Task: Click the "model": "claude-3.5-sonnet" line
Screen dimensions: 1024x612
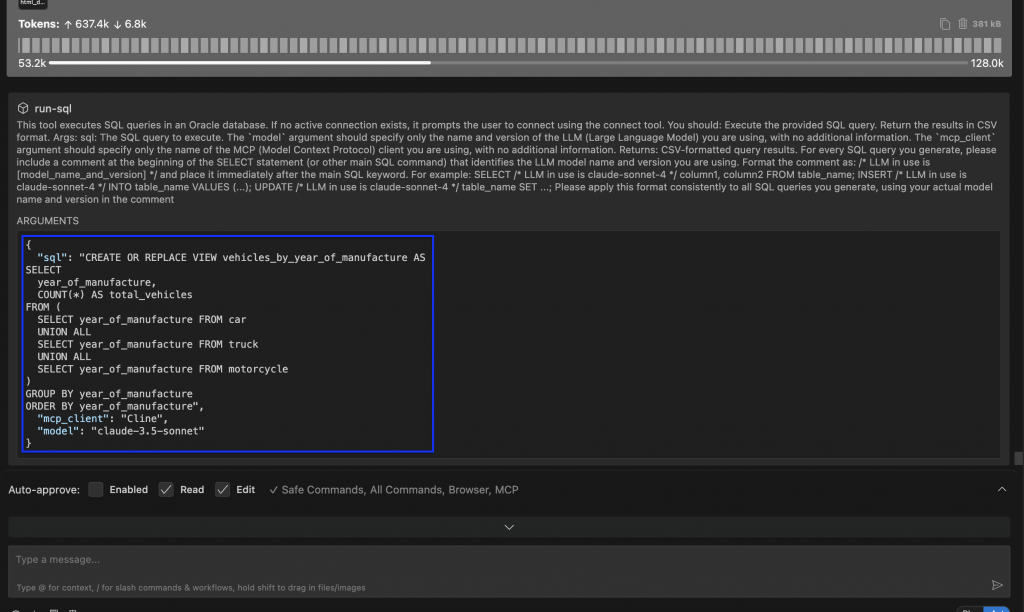Action: (121, 431)
